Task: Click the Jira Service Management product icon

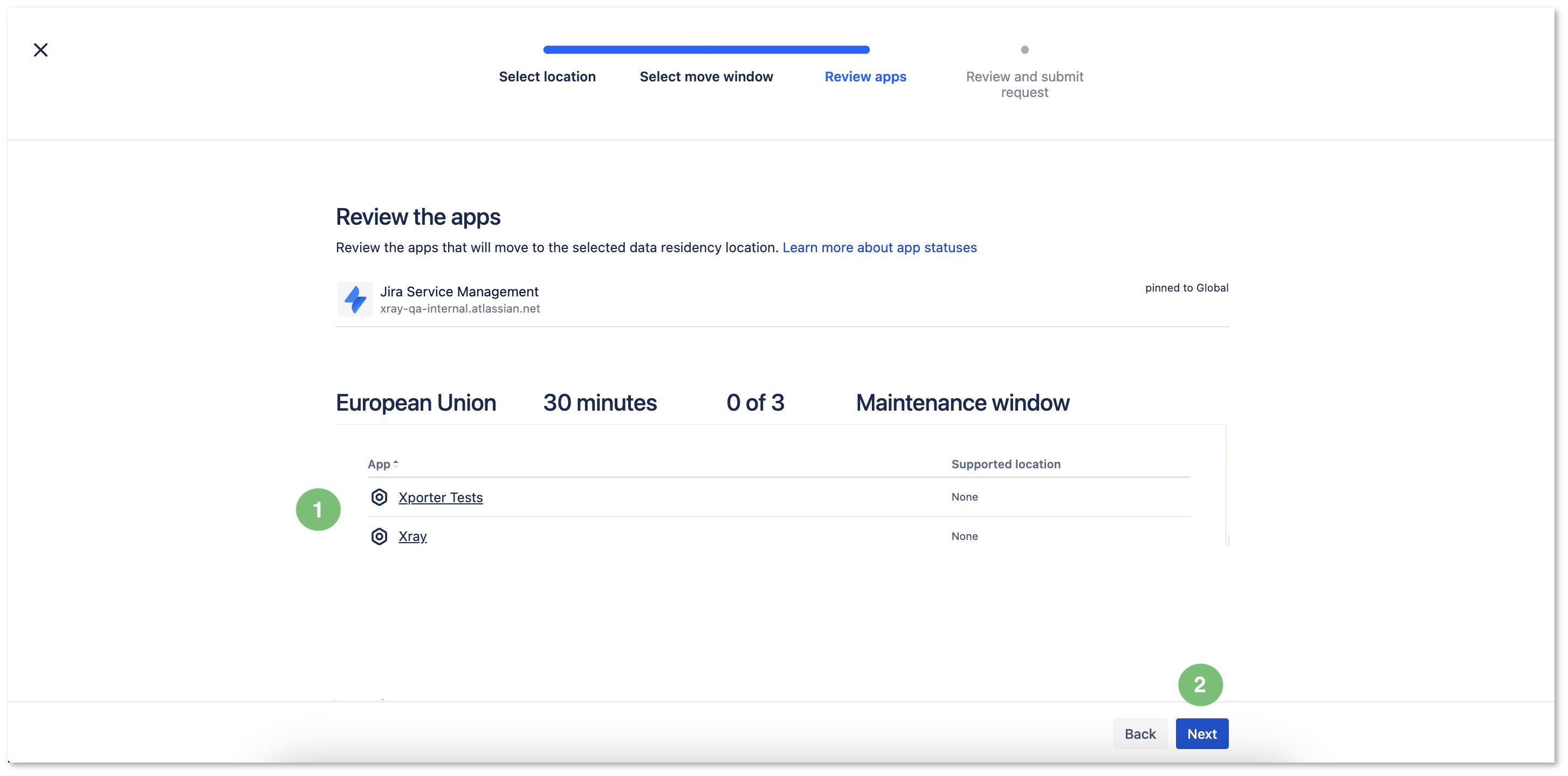Action: (355, 299)
